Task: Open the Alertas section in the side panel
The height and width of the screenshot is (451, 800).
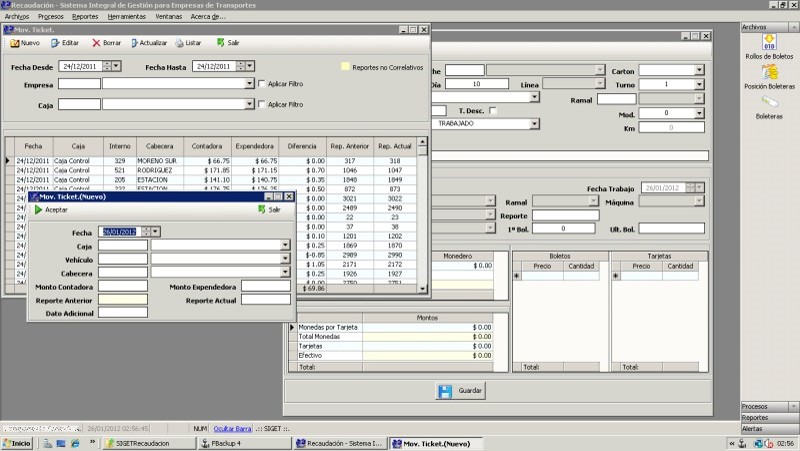Action: [770, 429]
